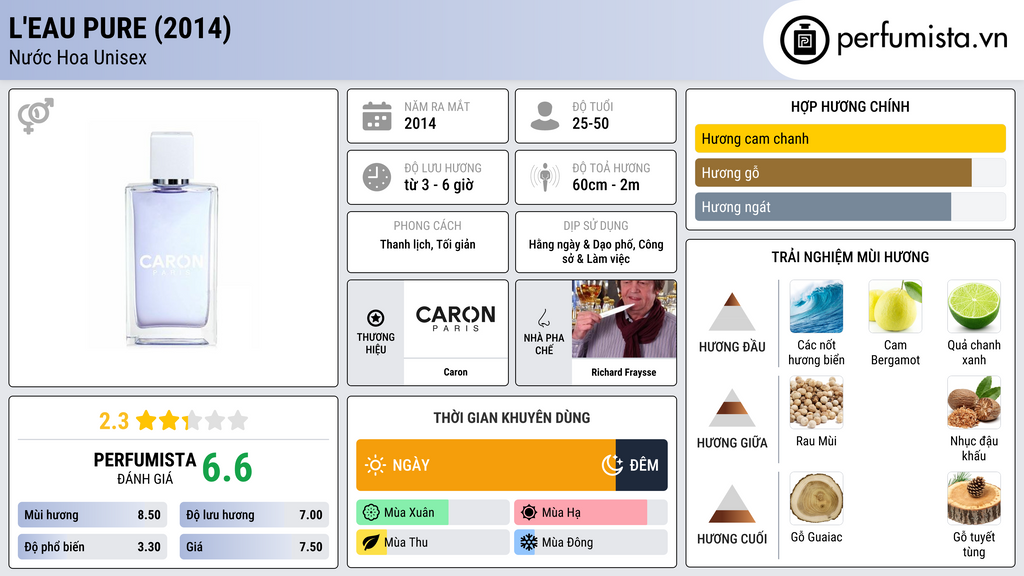1024x576 pixels.
Task: Click the Thanh lịch, Tối giản style text
Action: point(428,244)
